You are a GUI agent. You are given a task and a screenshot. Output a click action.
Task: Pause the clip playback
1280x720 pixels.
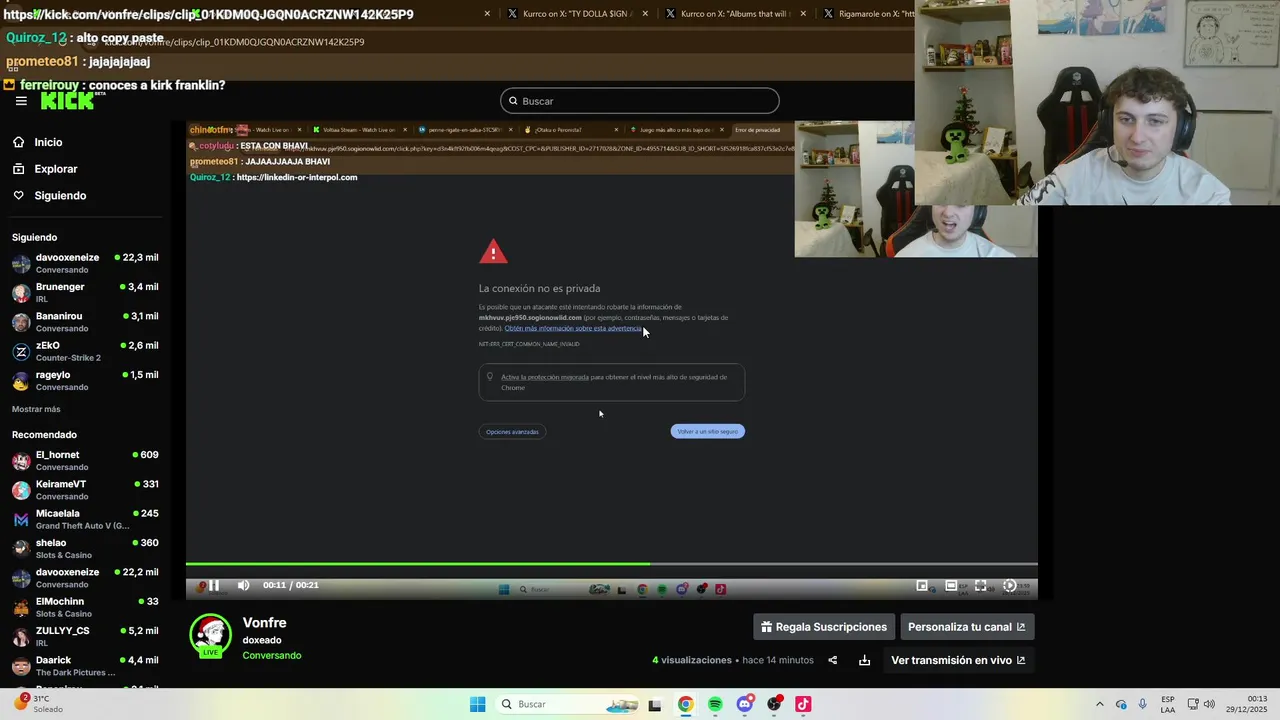[213, 585]
